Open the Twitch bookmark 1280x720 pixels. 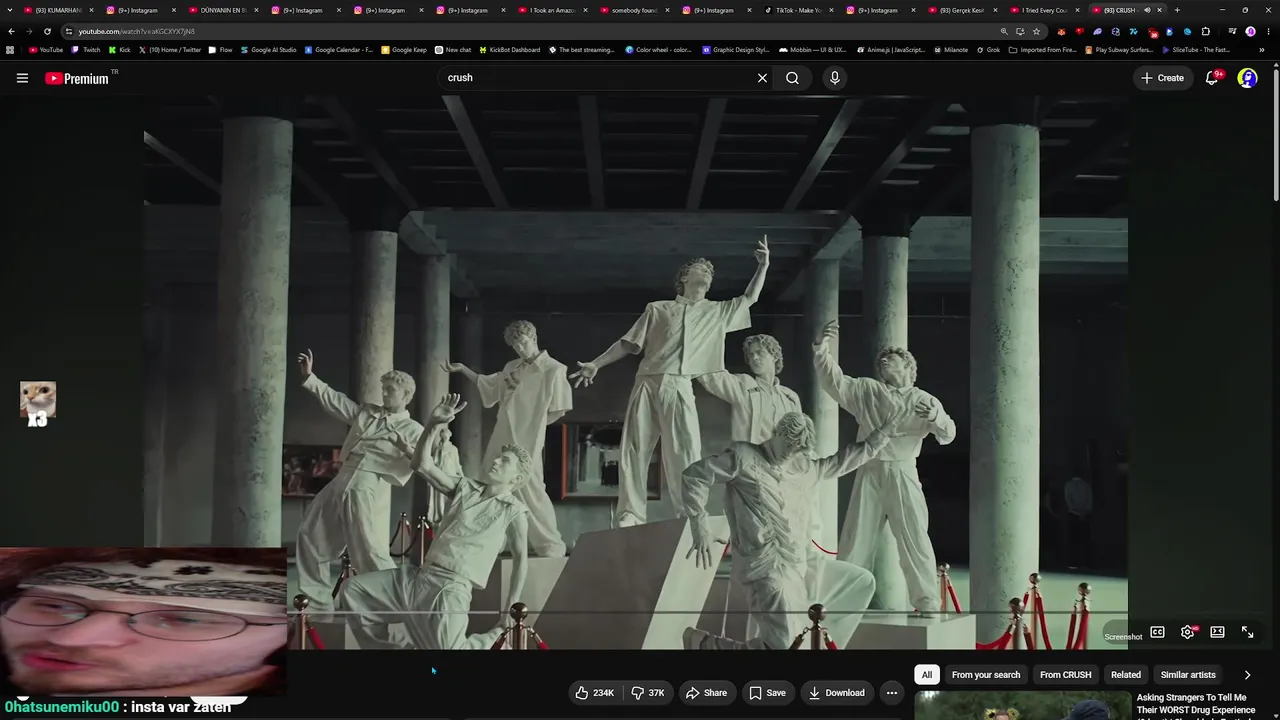(x=86, y=50)
